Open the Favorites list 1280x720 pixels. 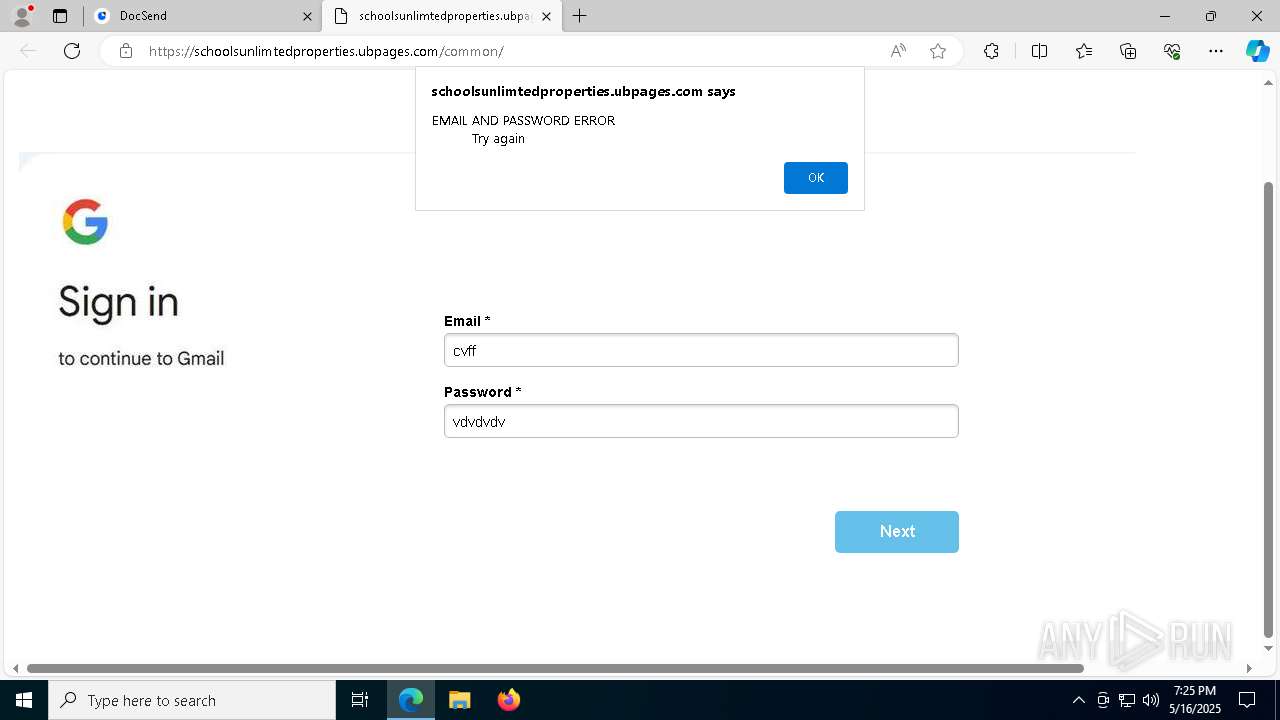[x=1084, y=51]
